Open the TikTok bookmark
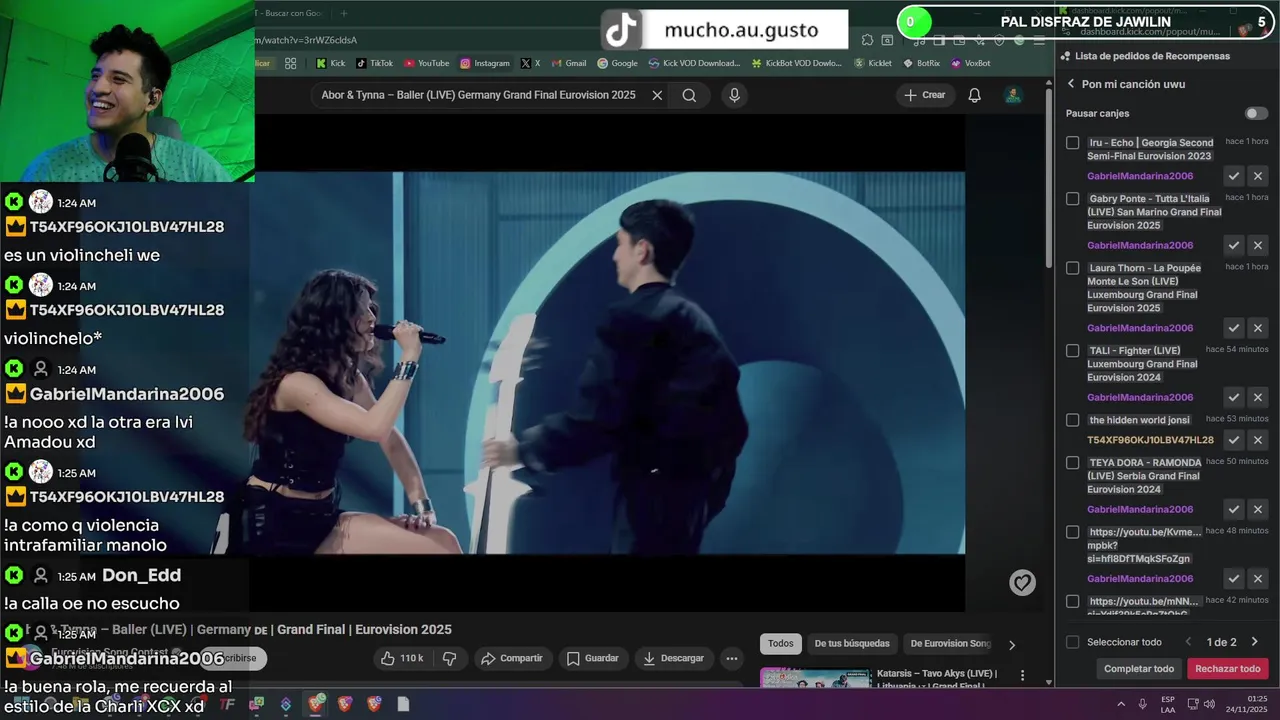Image resolution: width=1280 pixels, height=720 pixels. click(x=375, y=63)
